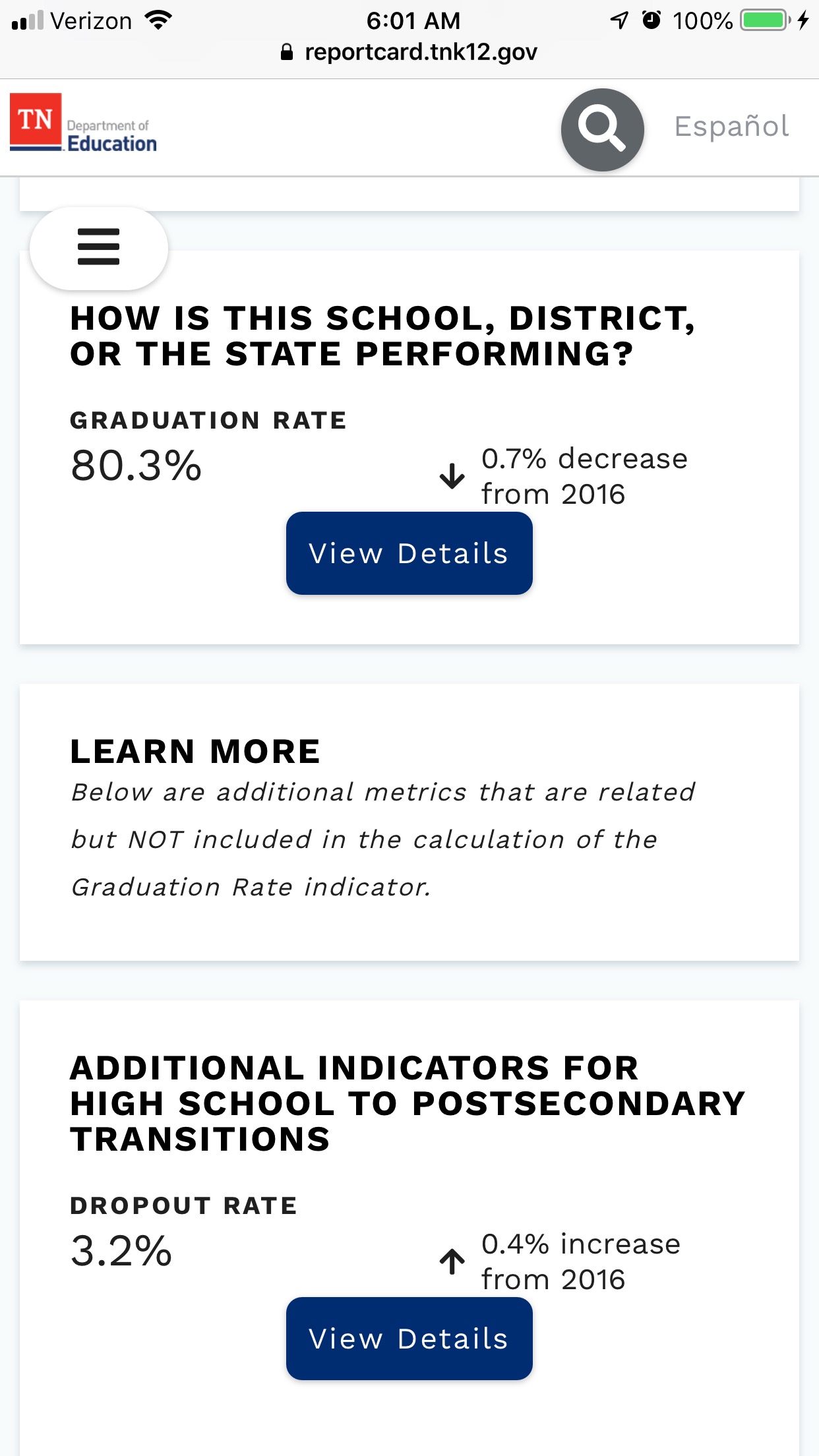The image size is (819, 1456).
Task: Tap the alarm clock status icon
Action: coord(652,20)
